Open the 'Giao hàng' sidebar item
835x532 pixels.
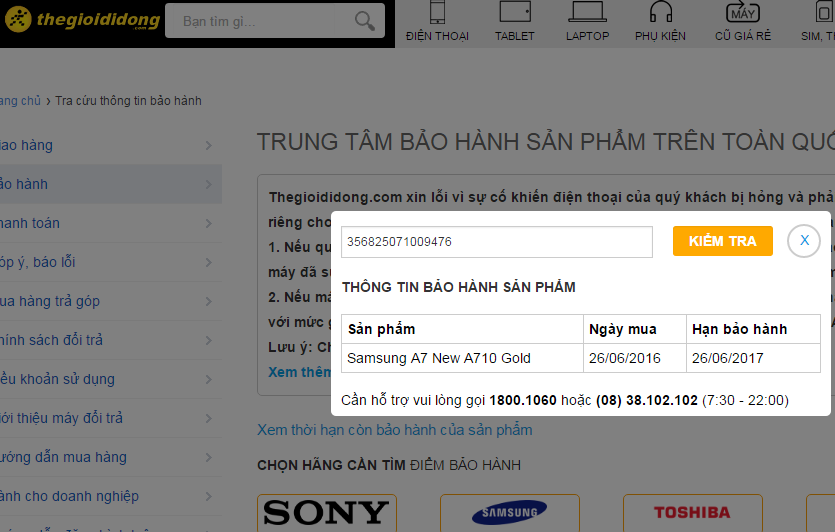111,145
